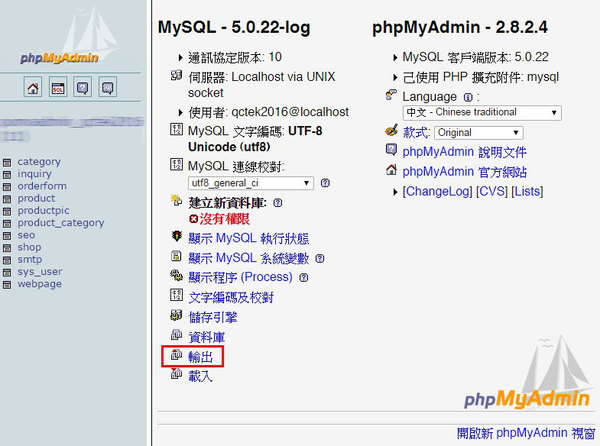Click the browse icon beside the product table
Screen dimensions: 600x446
coord(7,199)
